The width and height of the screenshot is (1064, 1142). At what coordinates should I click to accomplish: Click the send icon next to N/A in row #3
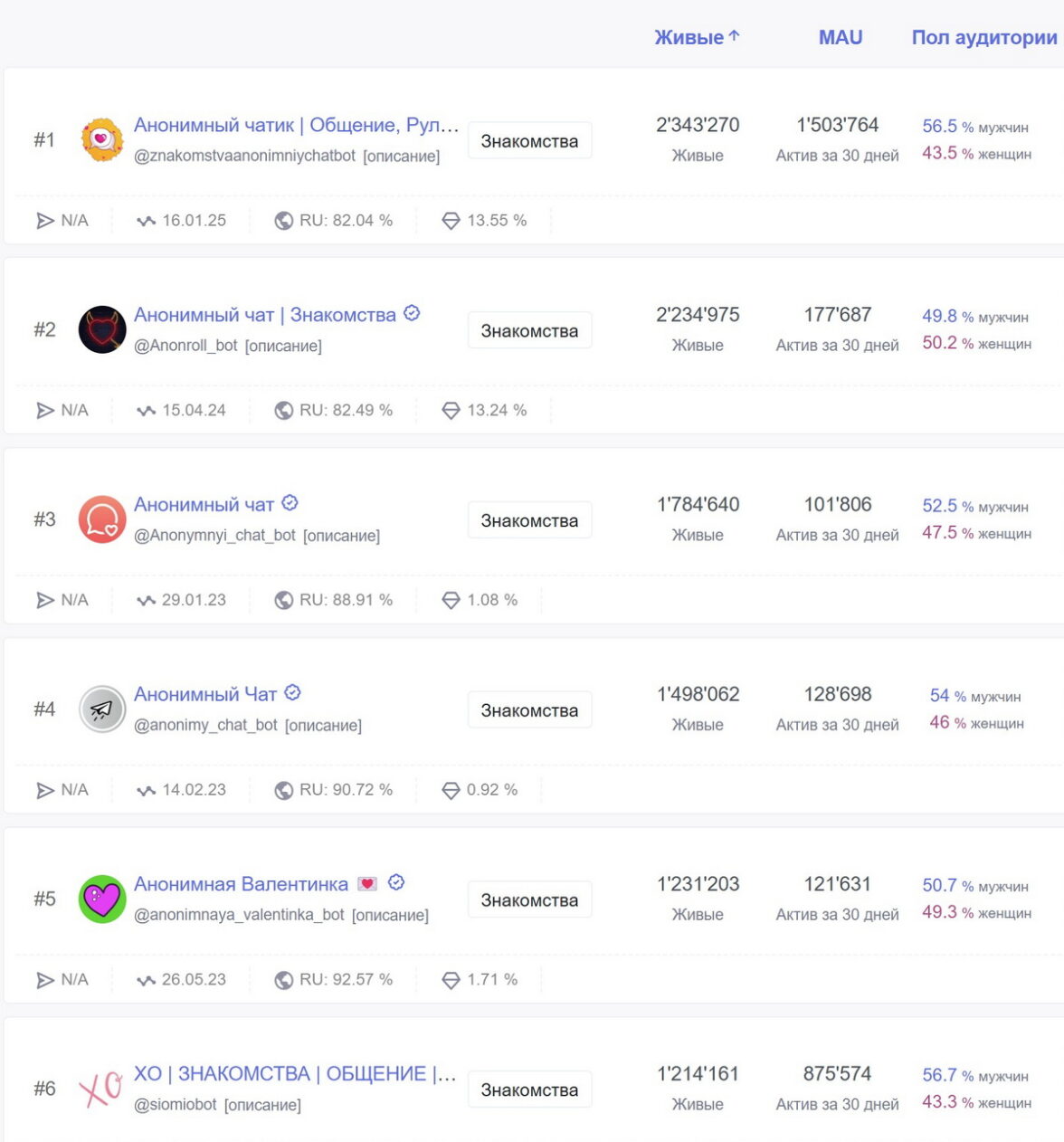click(x=45, y=600)
